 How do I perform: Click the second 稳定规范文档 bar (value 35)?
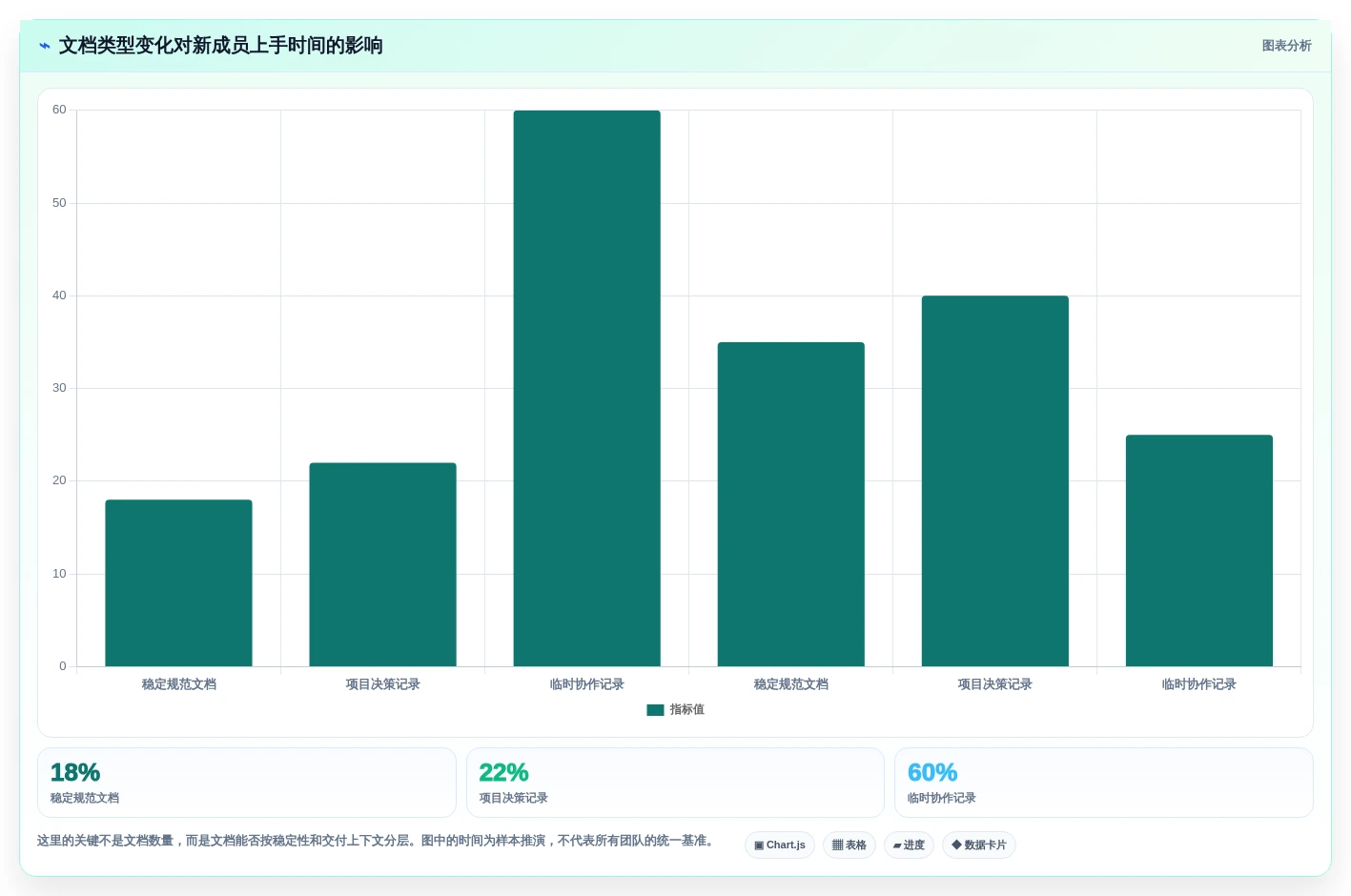pyautogui.click(x=791, y=504)
